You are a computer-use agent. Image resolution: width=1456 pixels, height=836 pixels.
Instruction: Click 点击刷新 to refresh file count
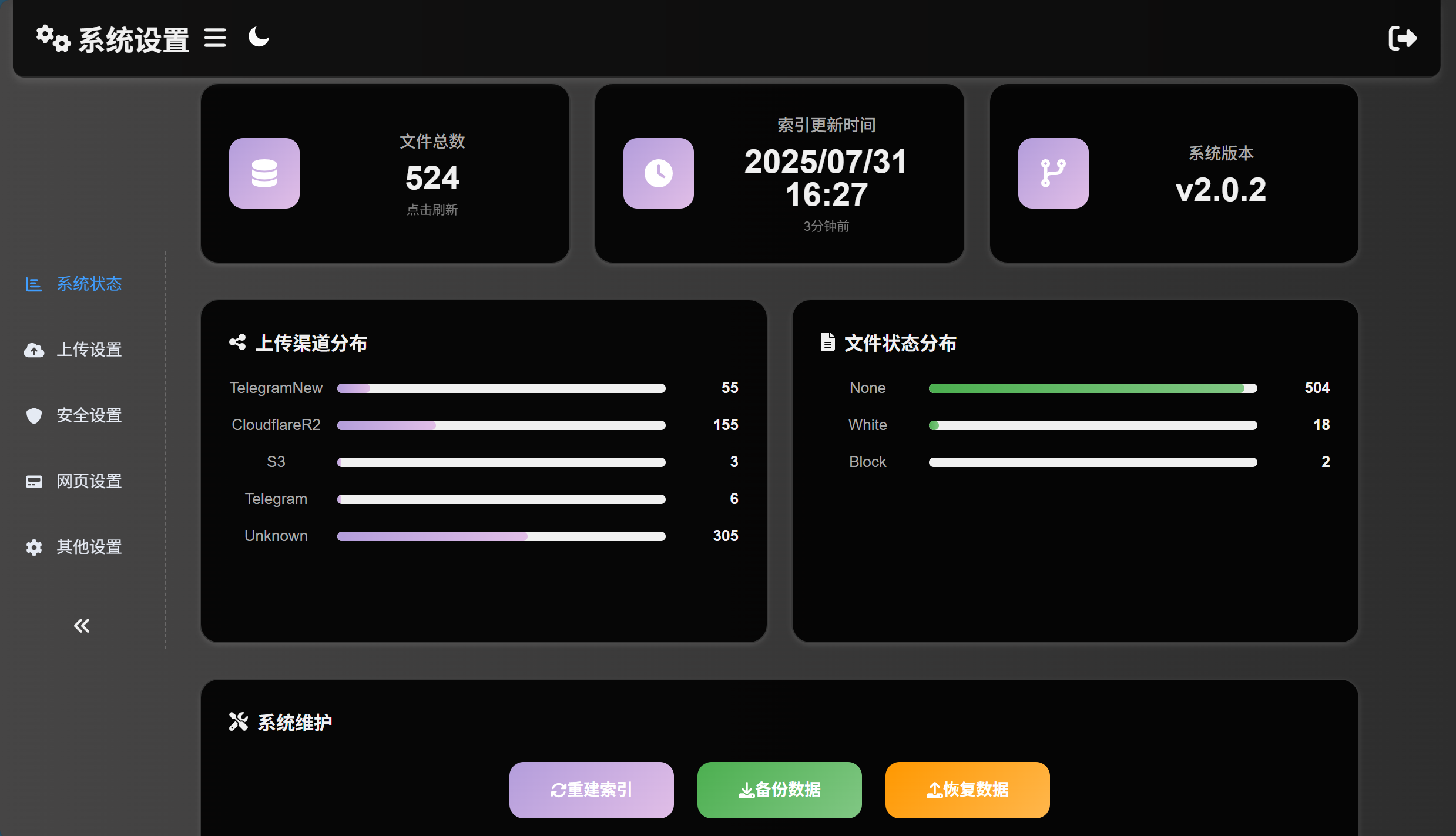coord(432,210)
